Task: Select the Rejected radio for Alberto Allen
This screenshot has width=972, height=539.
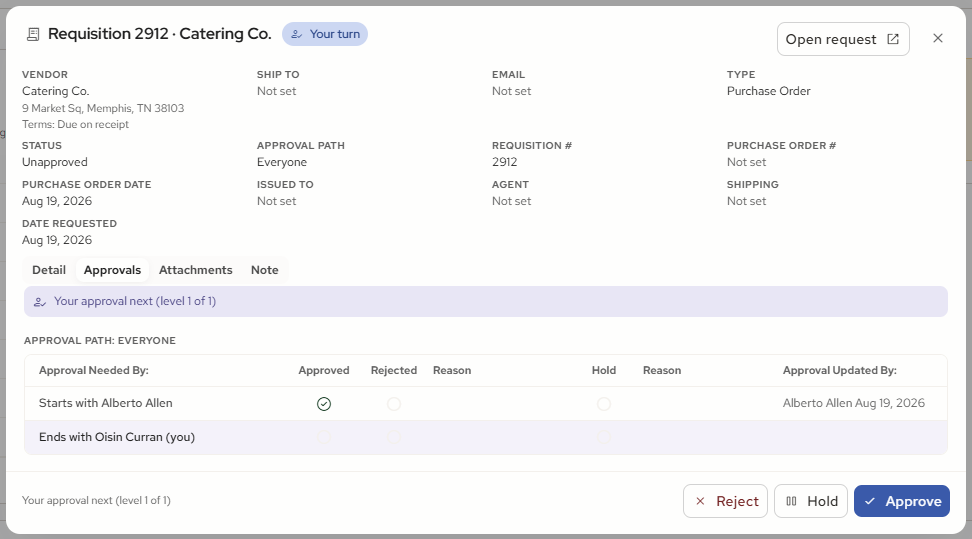Action: 394,404
